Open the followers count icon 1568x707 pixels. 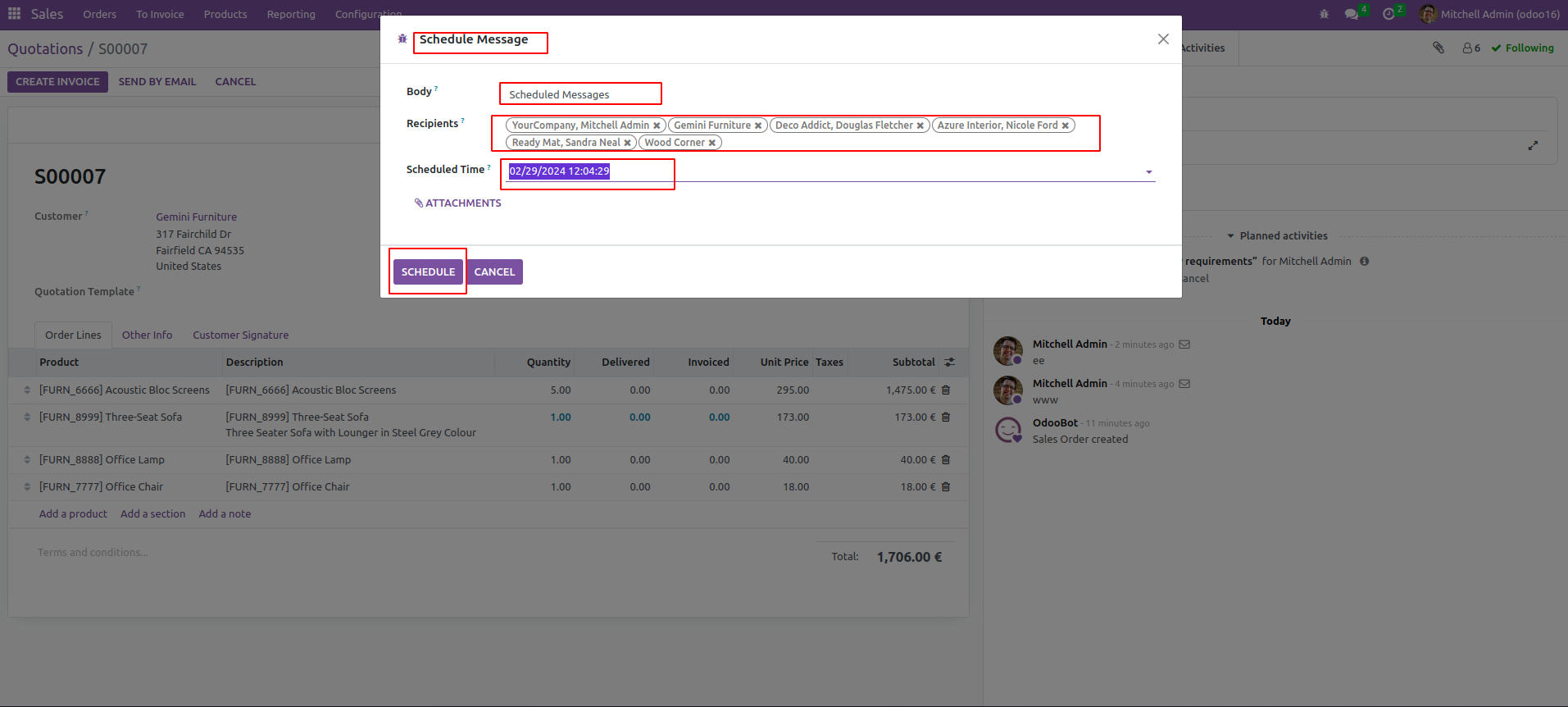coord(1471,48)
